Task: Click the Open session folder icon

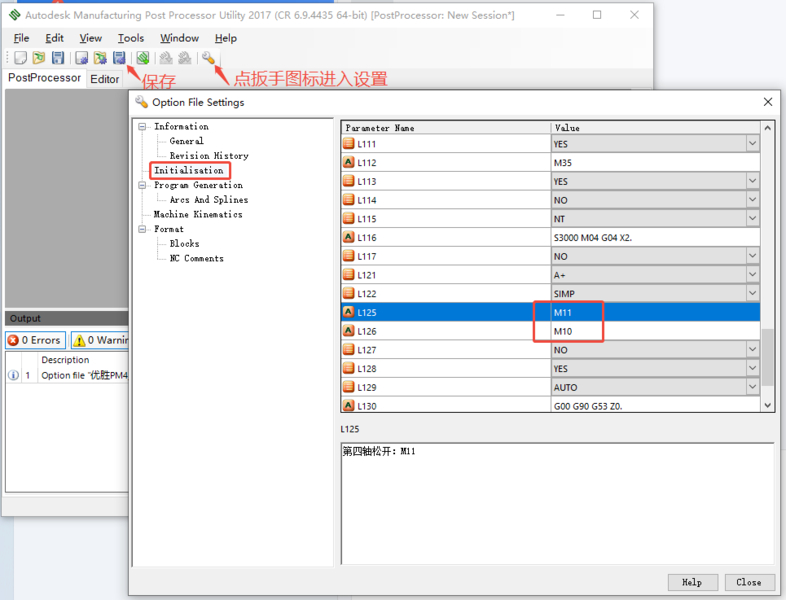Action: pos(38,59)
